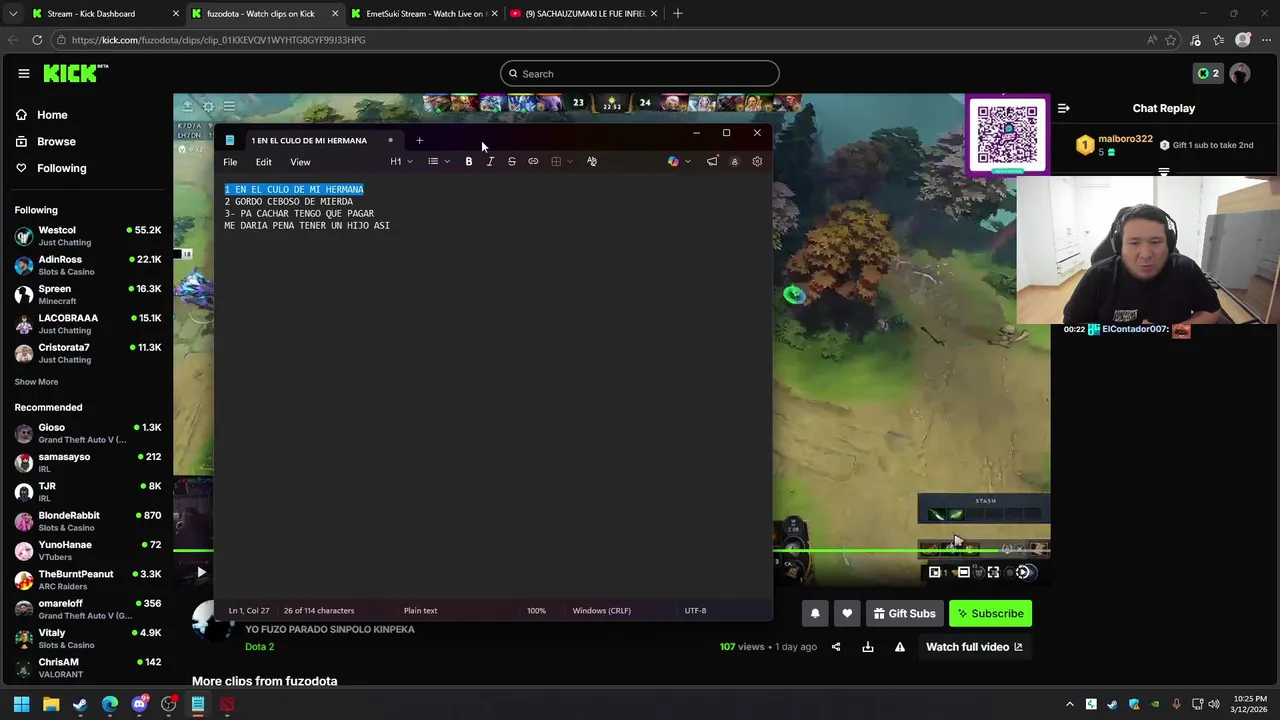Click the Plain text status in Notepad
Image resolution: width=1280 pixels, height=720 pixels.
click(420, 610)
